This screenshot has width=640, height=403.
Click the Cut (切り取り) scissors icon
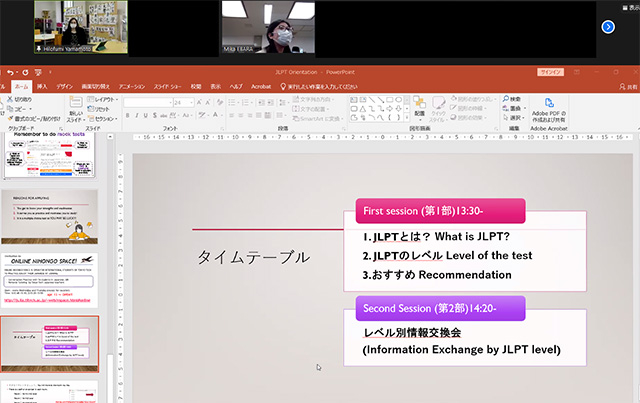[x=10, y=99]
